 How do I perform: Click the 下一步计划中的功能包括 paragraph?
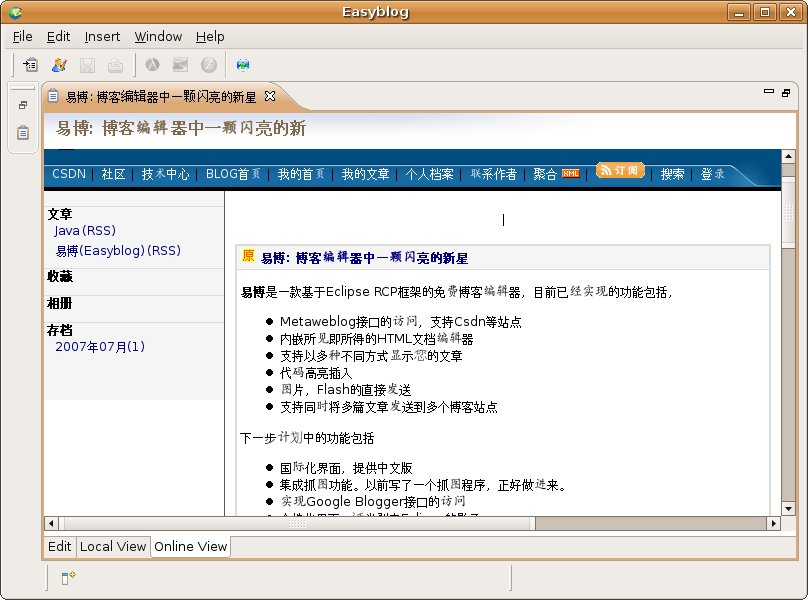(307, 438)
